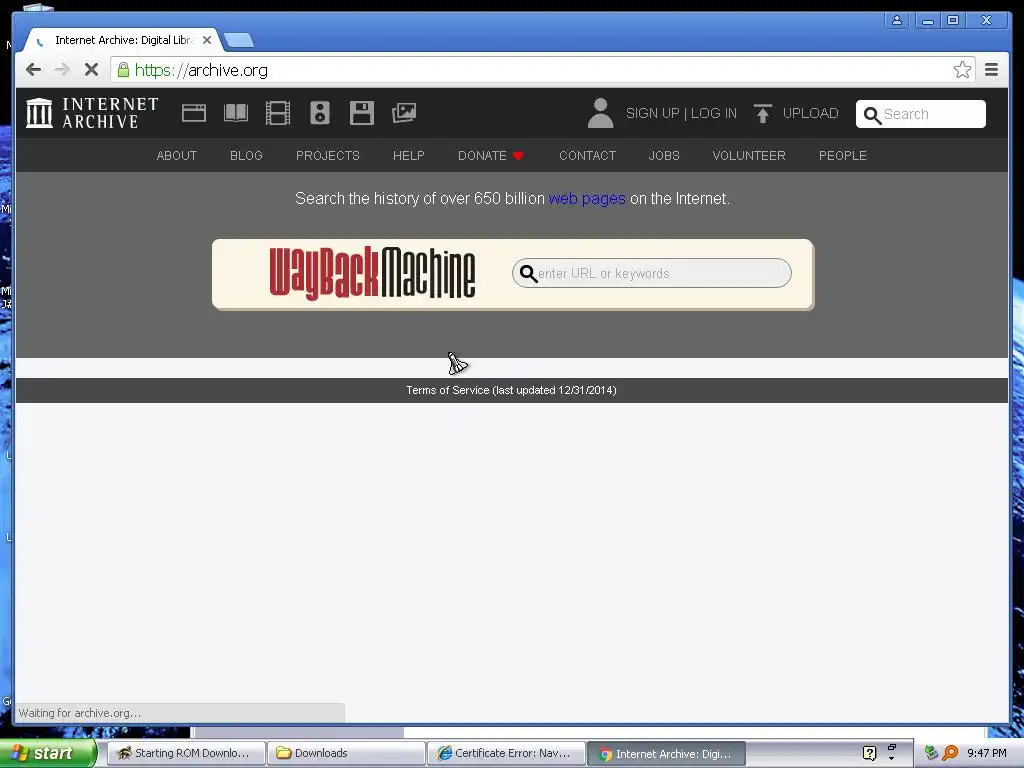Click the top-right Search field

(921, 114)
